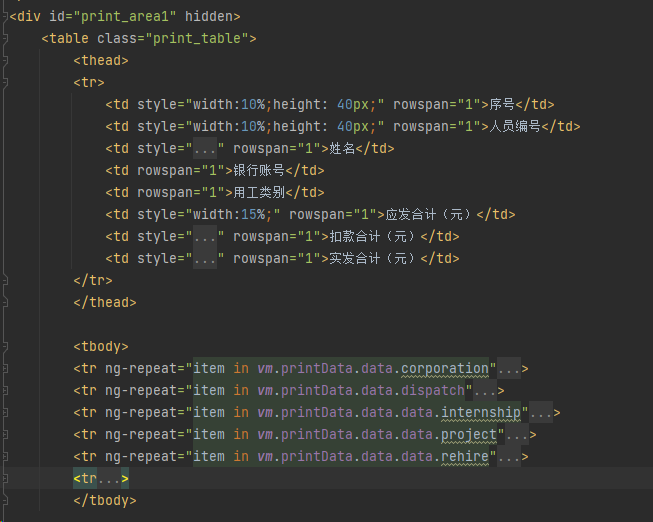Viewport: 653px width, 522px height.
Task: Toggle gutter fold marker on highlighted <tr...> line
Action: (x=5, y=478)
